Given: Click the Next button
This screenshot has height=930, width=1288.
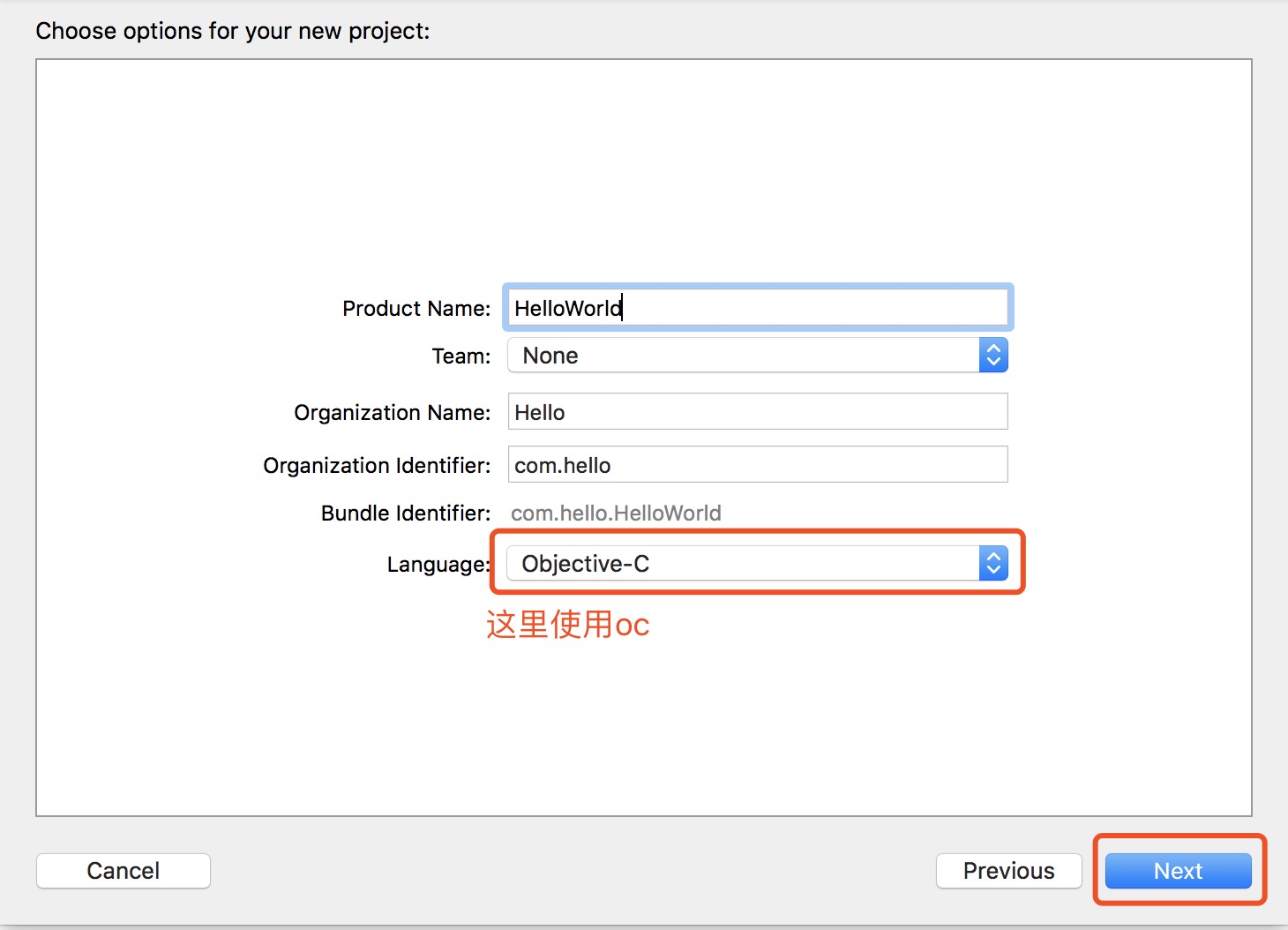Looking at the screenshot, I should 1179,871.
